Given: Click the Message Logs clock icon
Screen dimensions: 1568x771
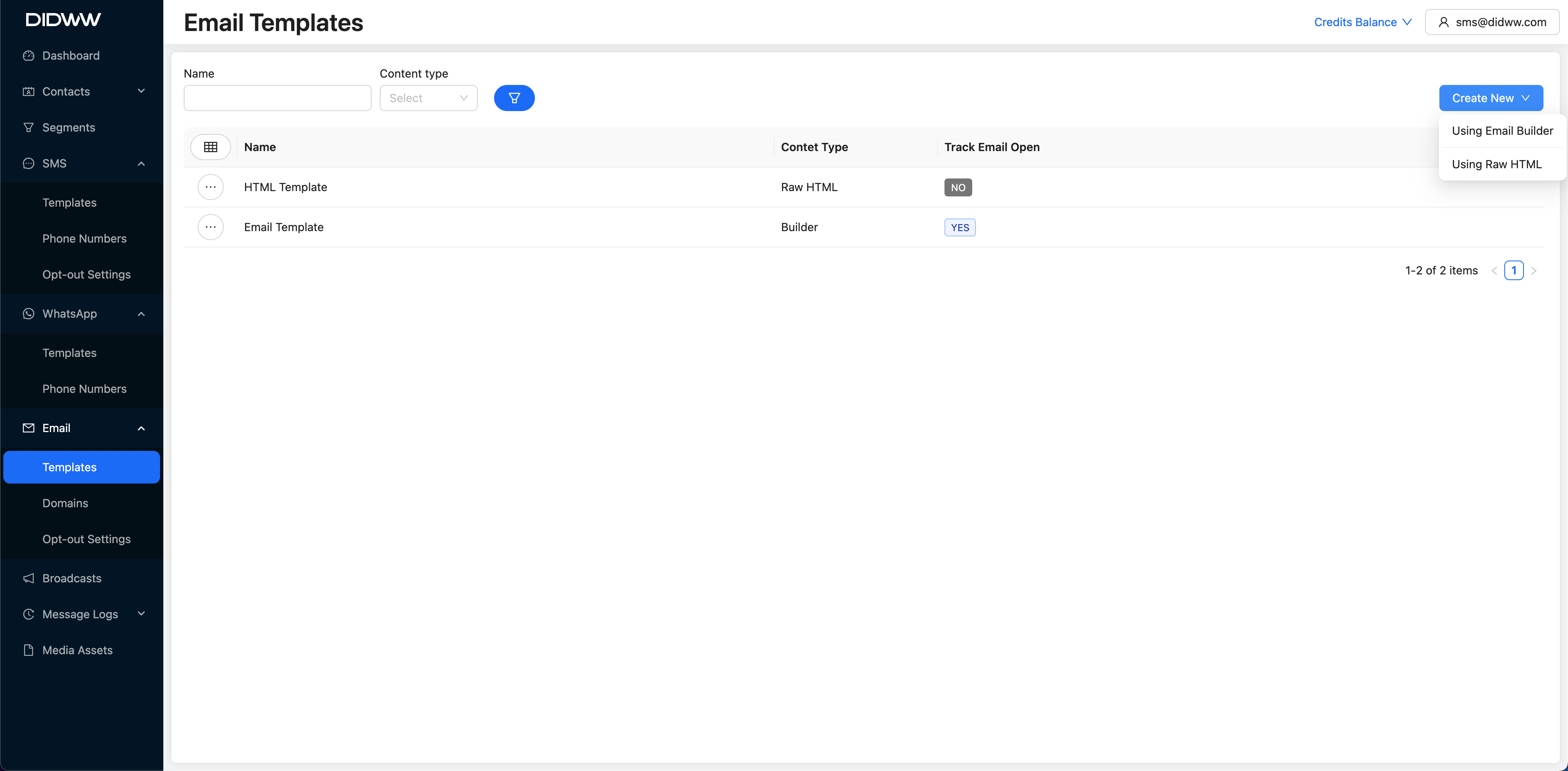Looking at the screenshot, I should (29, 614).
